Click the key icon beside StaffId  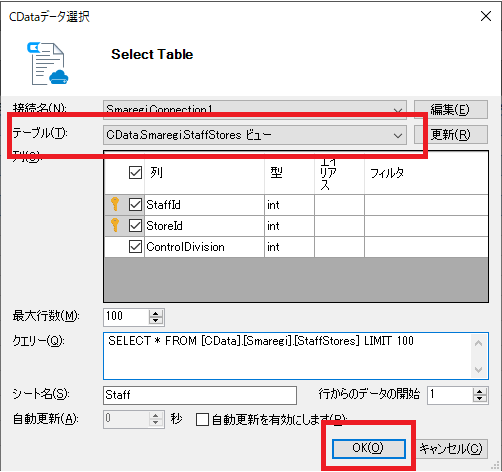point(115,204)
